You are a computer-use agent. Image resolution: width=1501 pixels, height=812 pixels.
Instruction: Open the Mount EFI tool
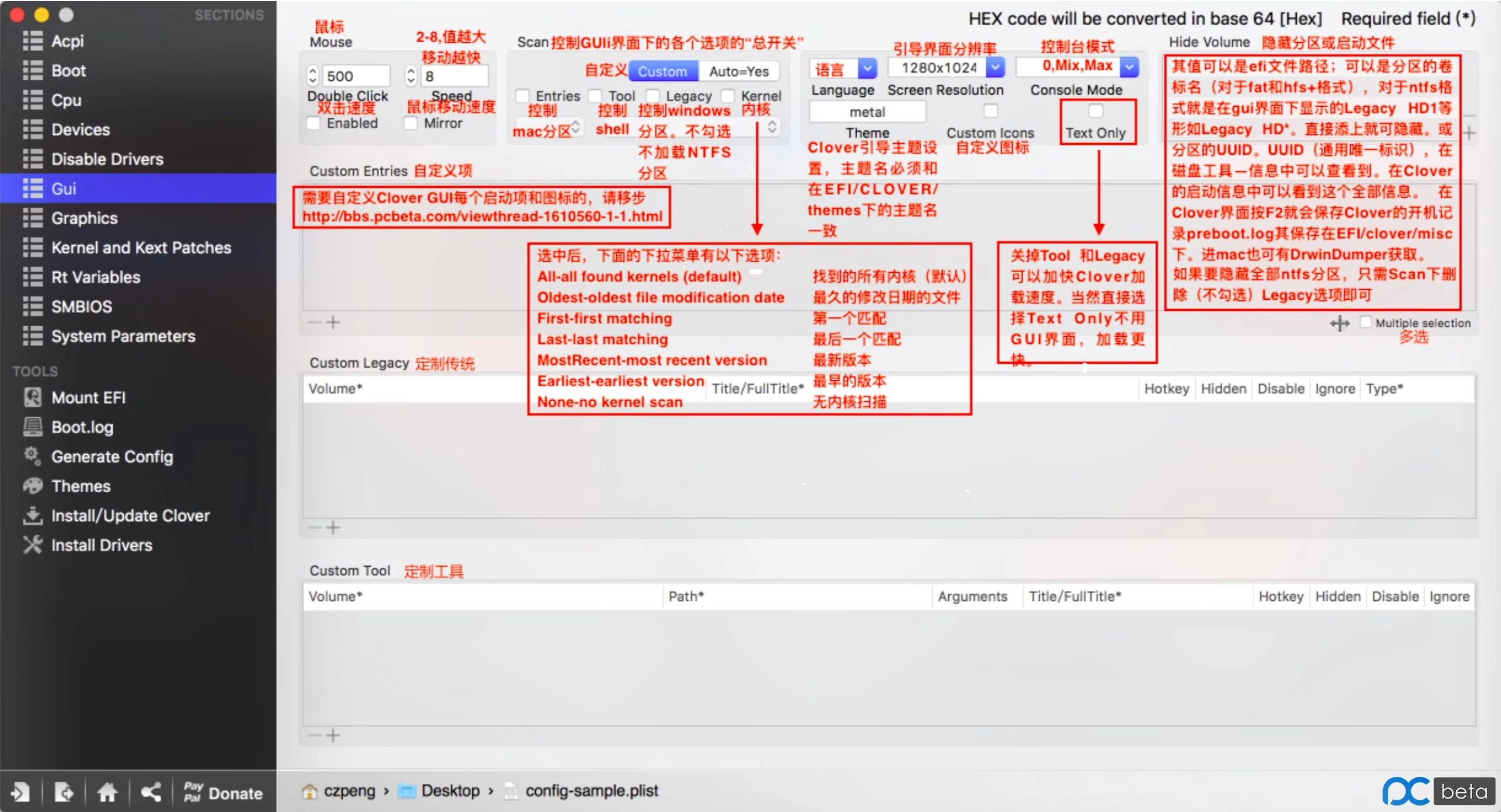coord(75,397)
